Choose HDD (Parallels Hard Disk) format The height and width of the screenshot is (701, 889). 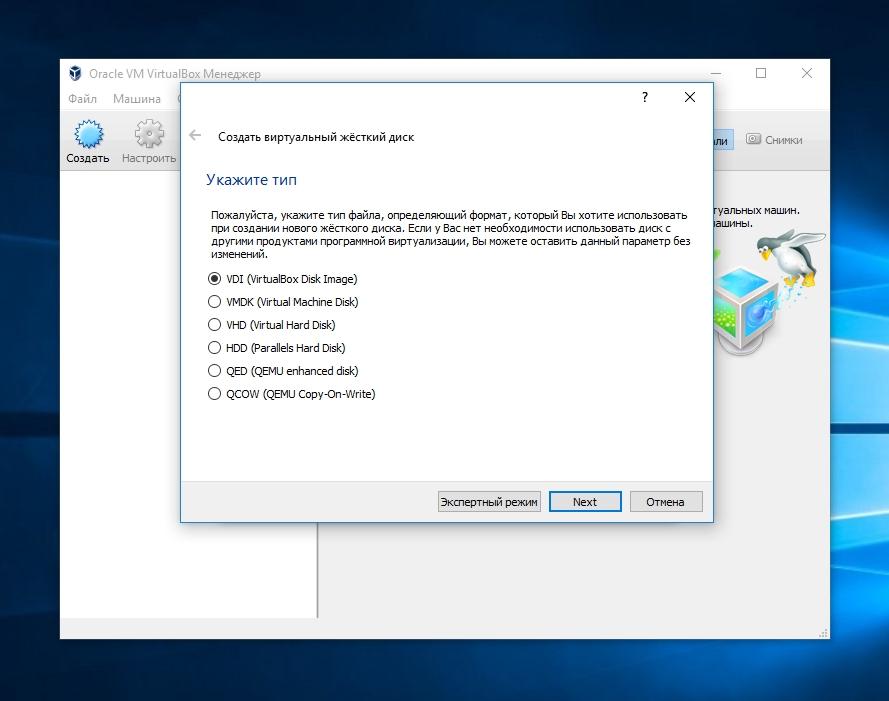coord(277,348)
